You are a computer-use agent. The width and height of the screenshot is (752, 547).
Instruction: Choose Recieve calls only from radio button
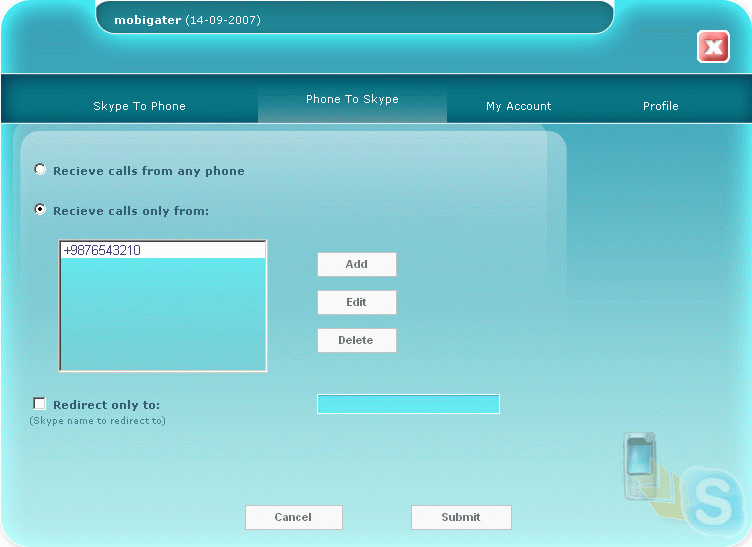click(40, 210)
